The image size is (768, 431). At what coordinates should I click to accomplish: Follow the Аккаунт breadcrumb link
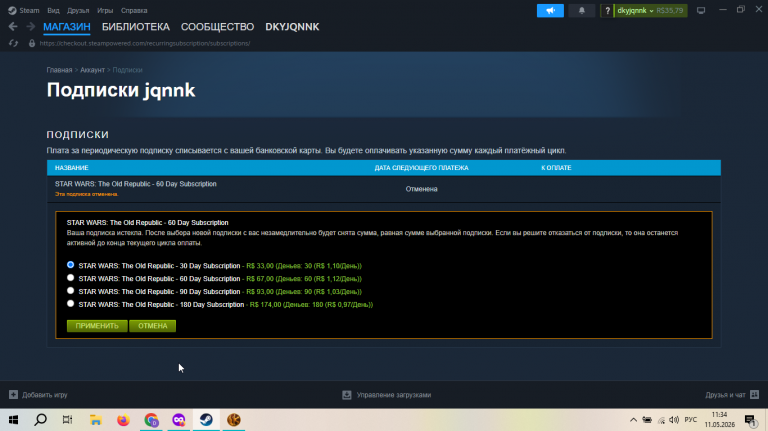[93, 70]
